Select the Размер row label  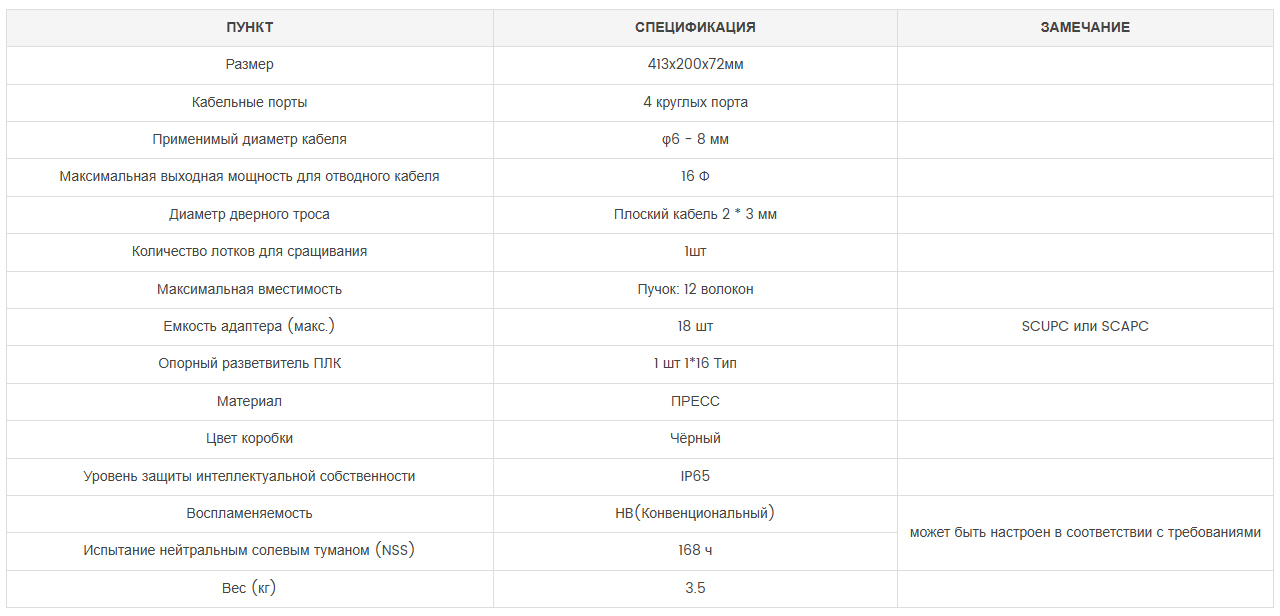[x=249, y=64]
